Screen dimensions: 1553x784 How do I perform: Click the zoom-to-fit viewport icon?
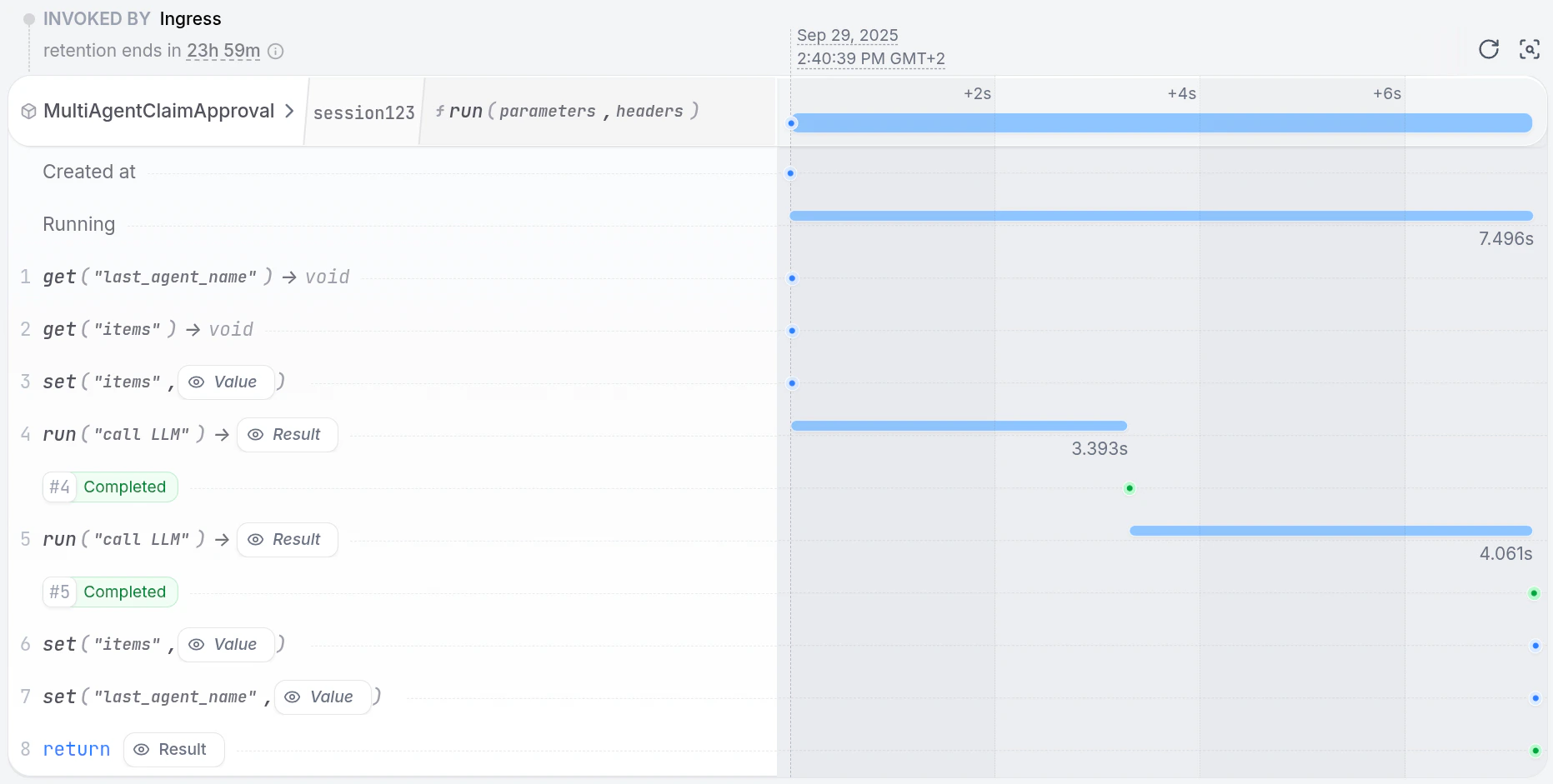coord(1530,49)
